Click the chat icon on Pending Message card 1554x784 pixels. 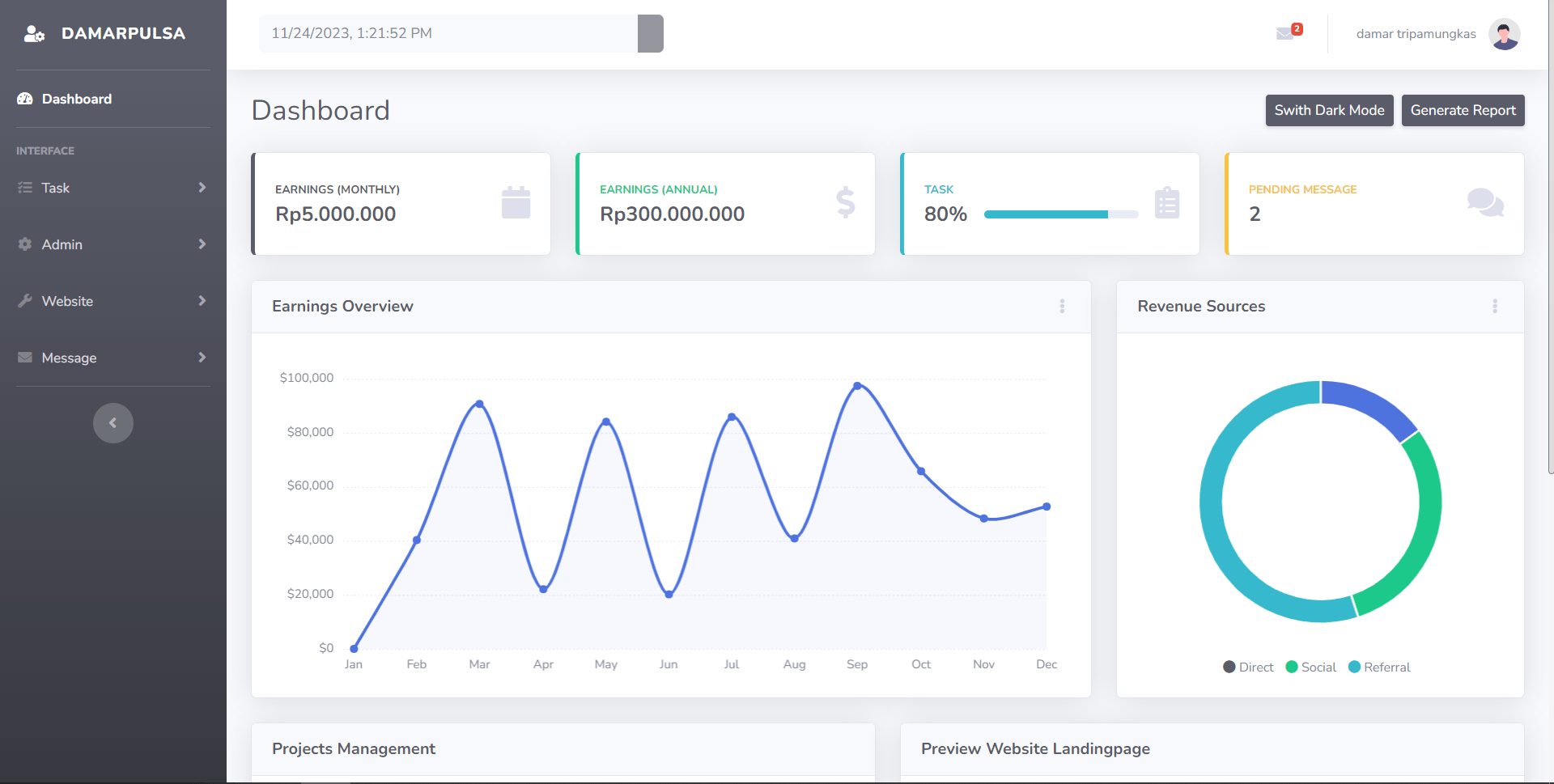coord(1485,203)
